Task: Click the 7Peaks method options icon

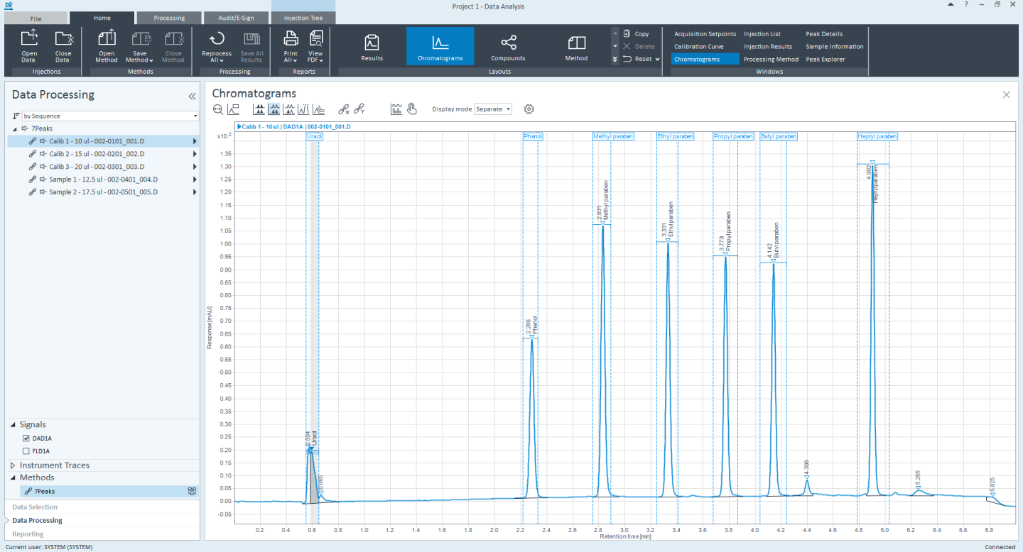Action: (192, 491)
